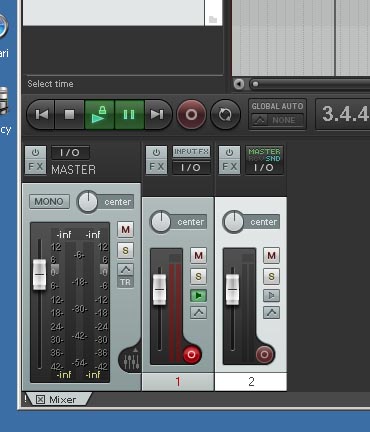Open the master mixer settings faders icon
Image resolution: width=370 pixels, height=432 pixels.
(131, 361)
